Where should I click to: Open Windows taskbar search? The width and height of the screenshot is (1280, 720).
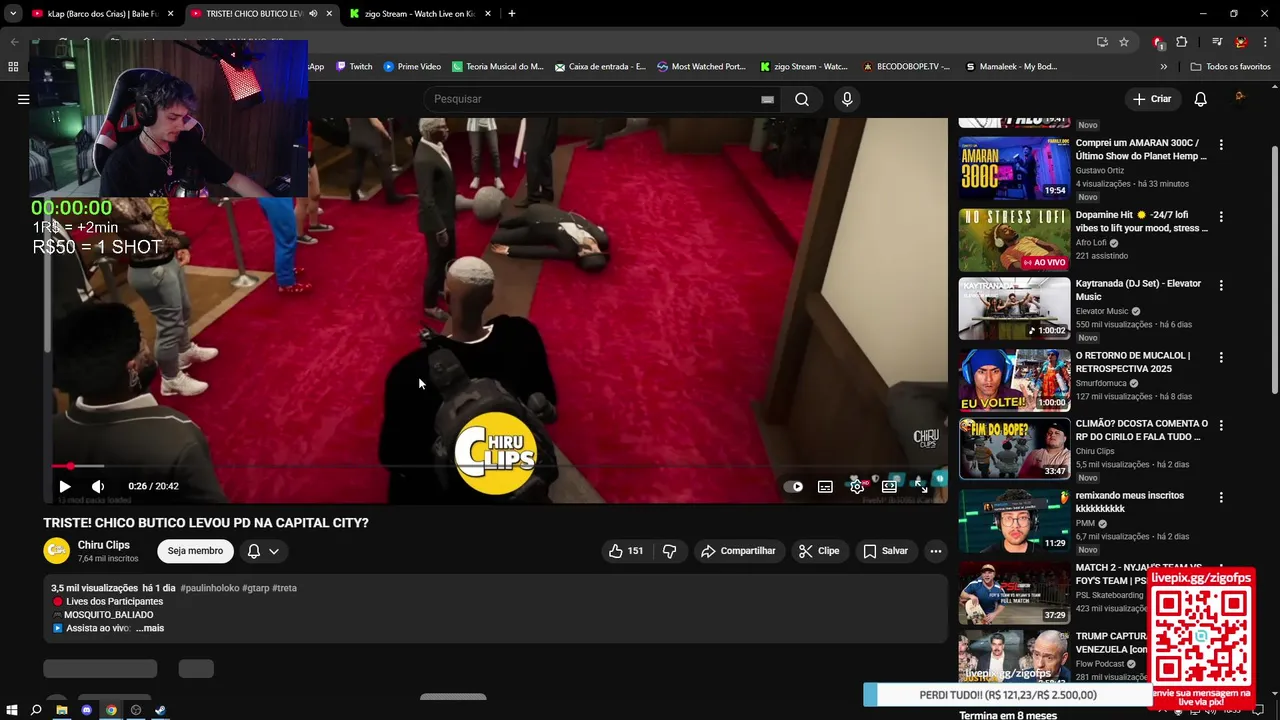tap(36, 710)
